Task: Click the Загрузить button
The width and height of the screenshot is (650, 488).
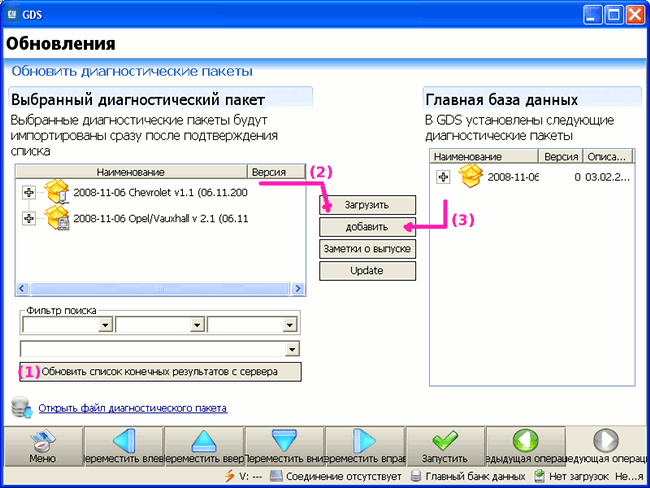Action: click(x=367, y=205)
